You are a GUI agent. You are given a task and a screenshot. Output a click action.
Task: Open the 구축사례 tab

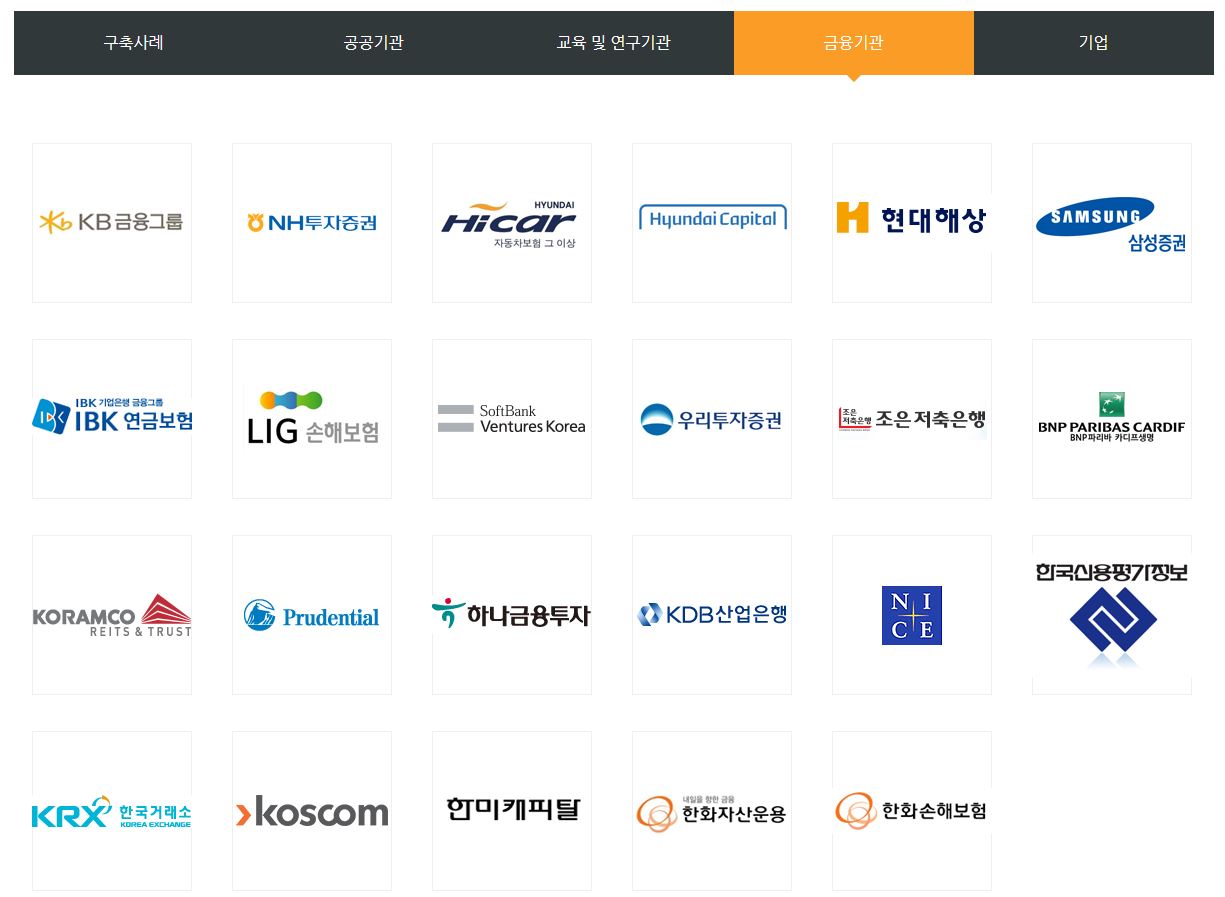(x=133, y=43)
